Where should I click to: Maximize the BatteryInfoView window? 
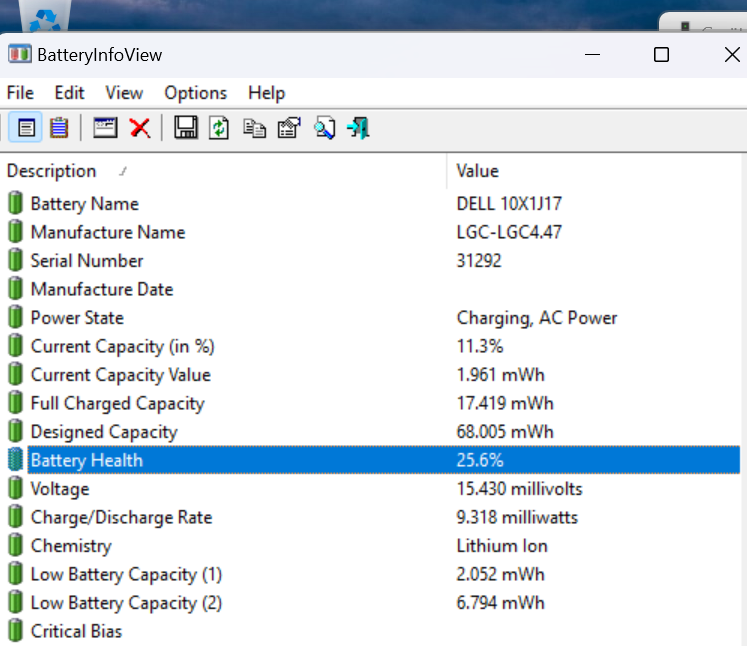tap(661, 54)
